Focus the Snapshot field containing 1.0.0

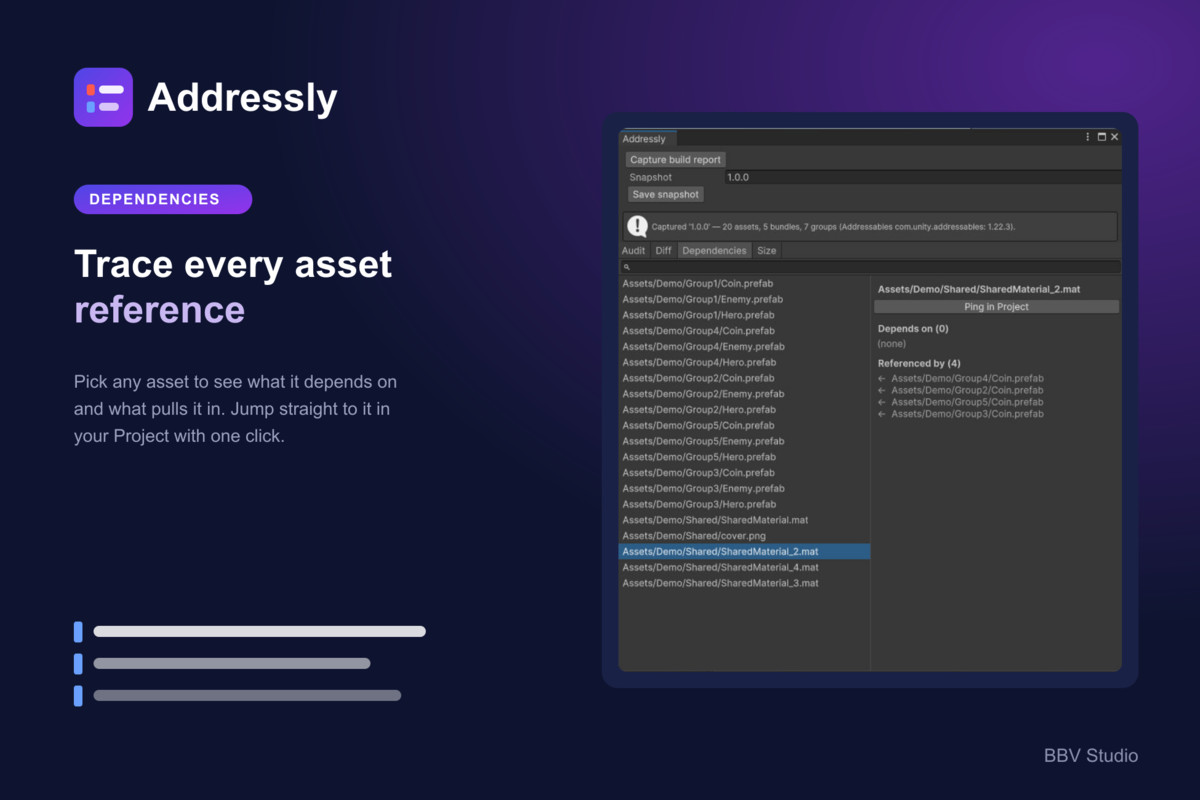pos(922,177)
